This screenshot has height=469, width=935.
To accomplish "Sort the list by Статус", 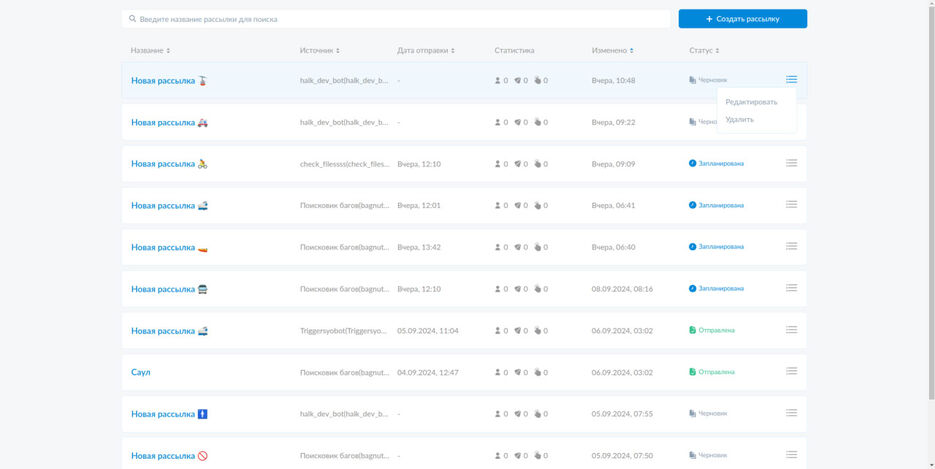I will (x=704, y=51).
